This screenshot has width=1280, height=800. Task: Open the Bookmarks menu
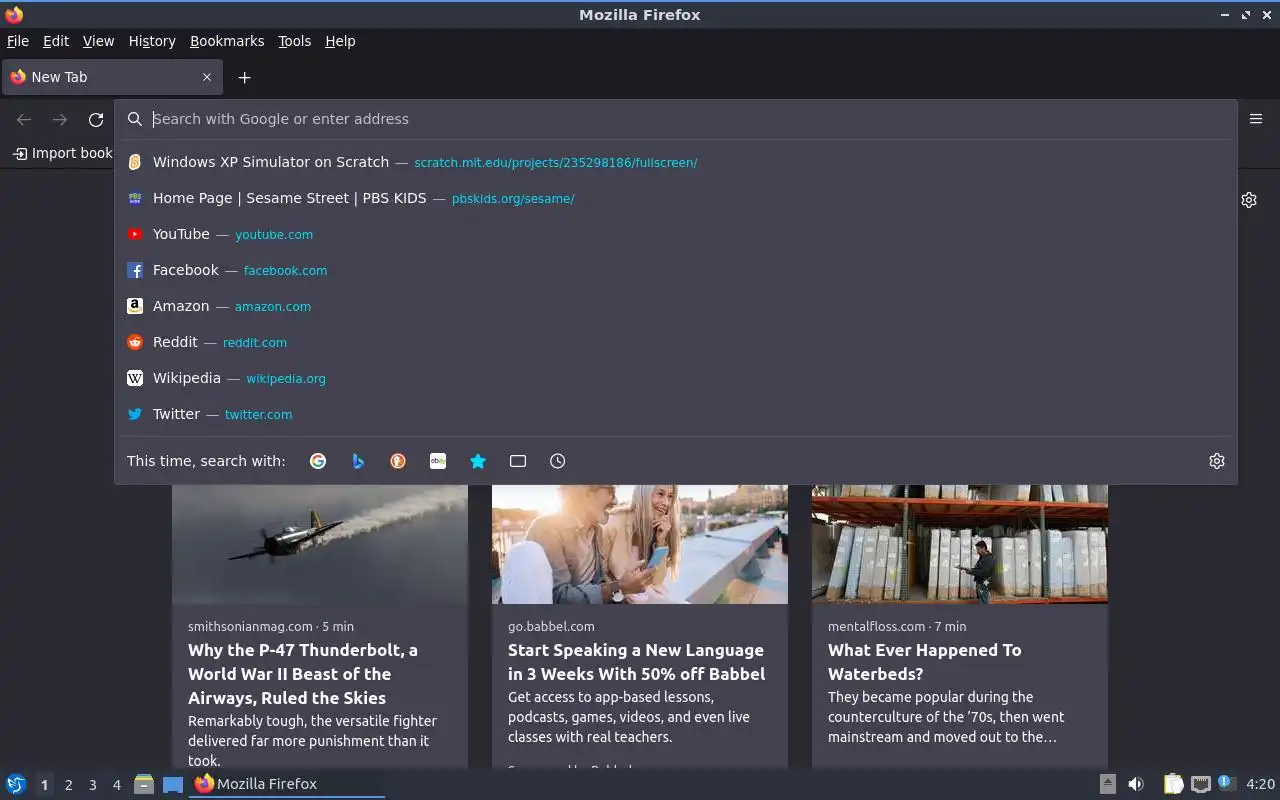click(x=227, y=41)
